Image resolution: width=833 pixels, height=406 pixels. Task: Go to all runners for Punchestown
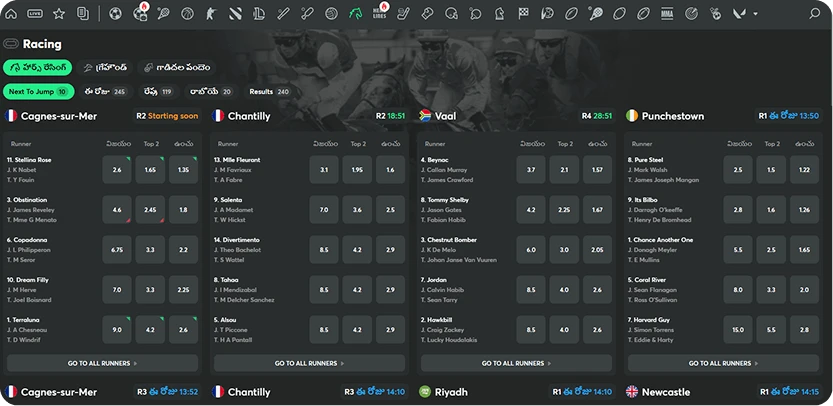[724, 363]
